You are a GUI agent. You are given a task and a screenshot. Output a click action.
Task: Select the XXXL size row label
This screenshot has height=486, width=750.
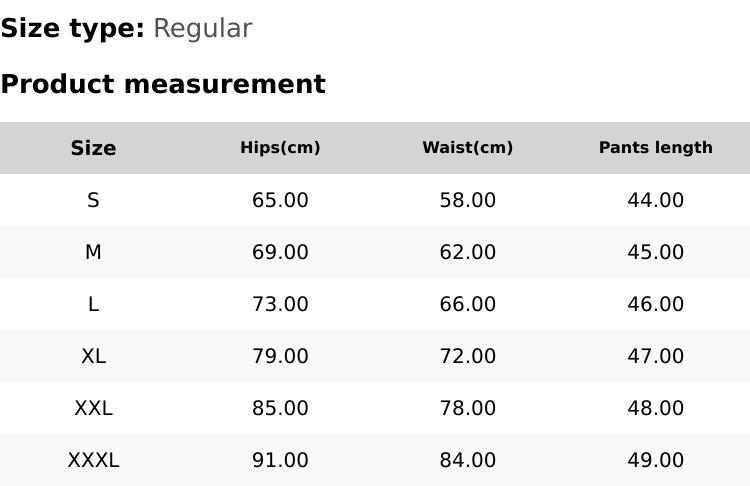[x=93, y=460]
